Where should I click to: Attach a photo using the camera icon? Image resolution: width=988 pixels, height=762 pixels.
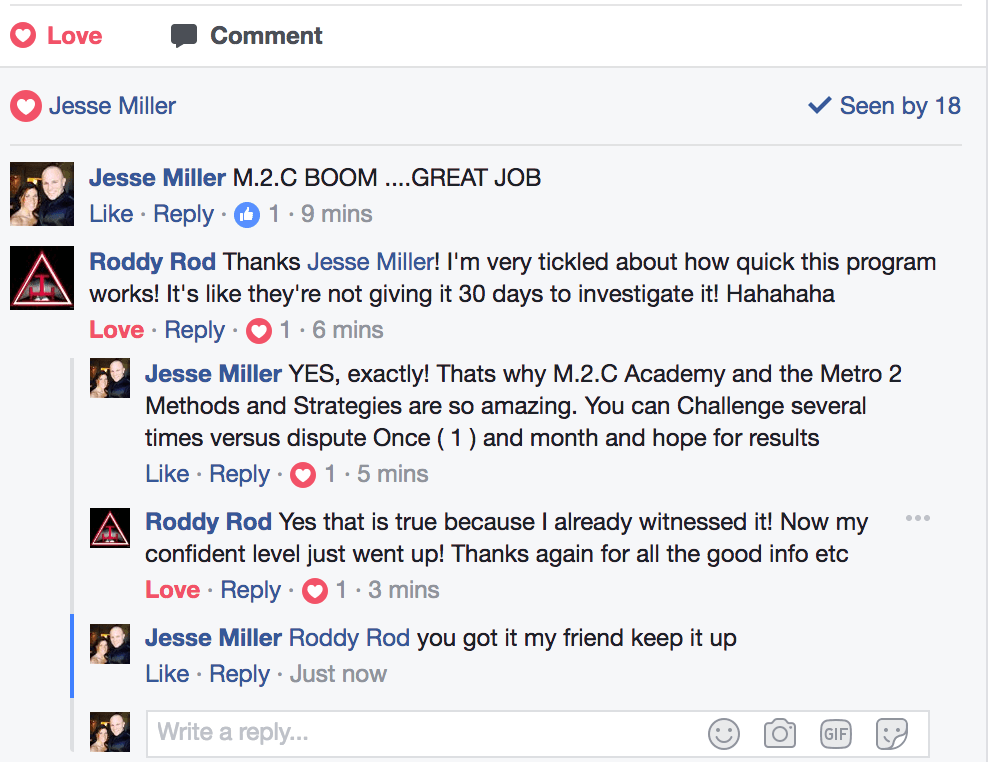tap(779, 734)
